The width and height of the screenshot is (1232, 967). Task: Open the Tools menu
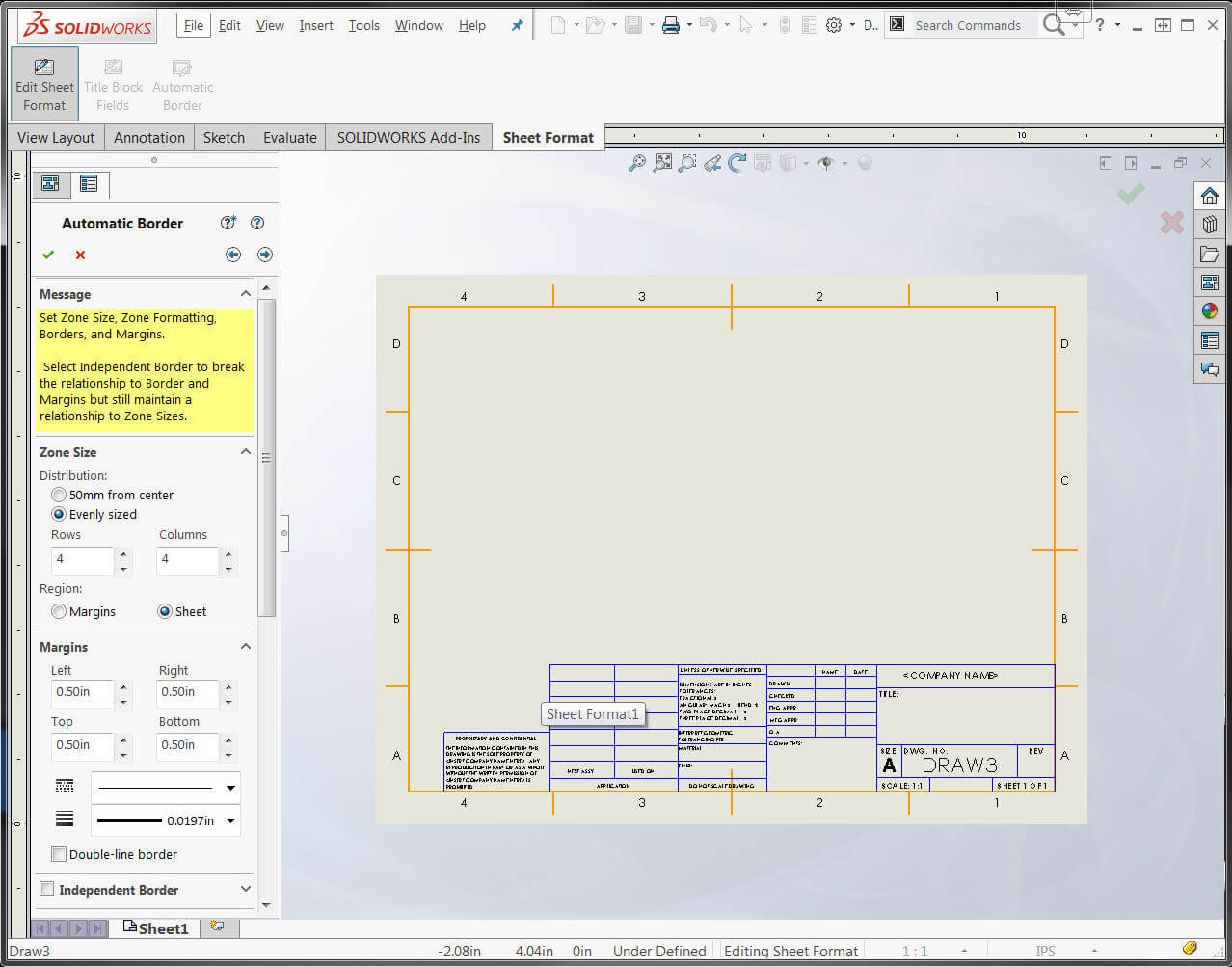coord(363,25)
